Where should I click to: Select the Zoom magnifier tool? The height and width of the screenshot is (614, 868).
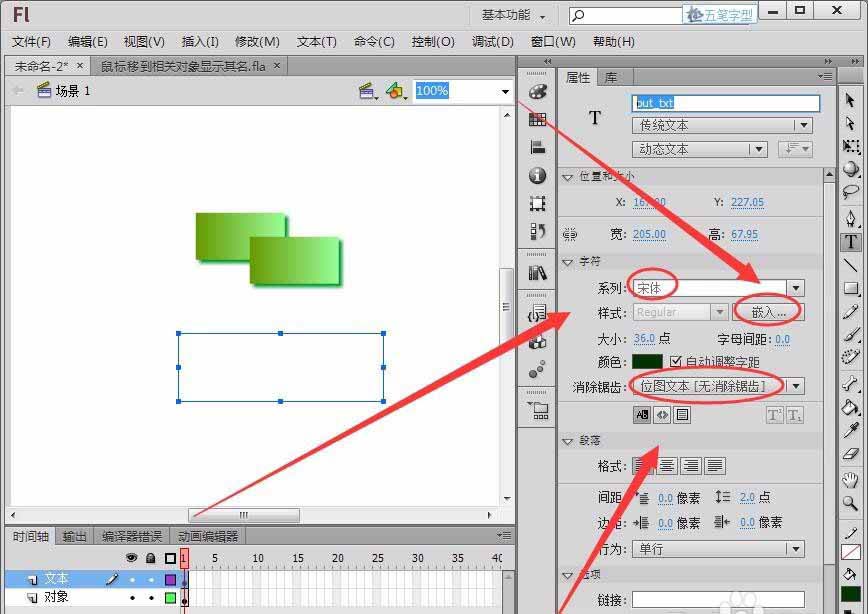tap(850, 503)
